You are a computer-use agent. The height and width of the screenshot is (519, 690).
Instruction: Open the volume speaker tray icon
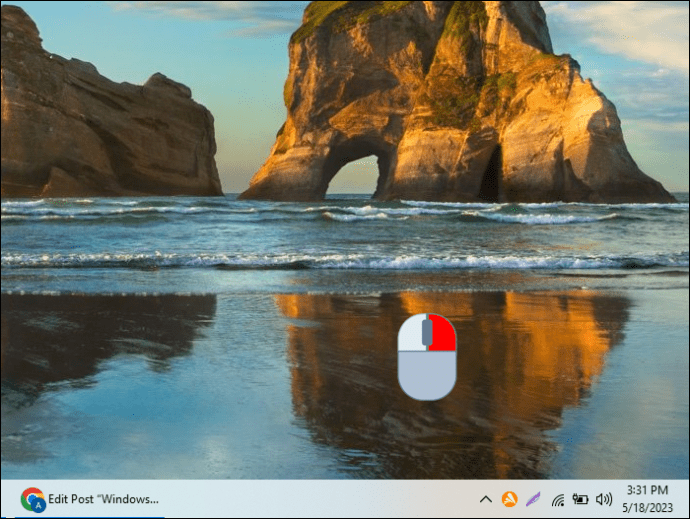(x=604, y=499)
